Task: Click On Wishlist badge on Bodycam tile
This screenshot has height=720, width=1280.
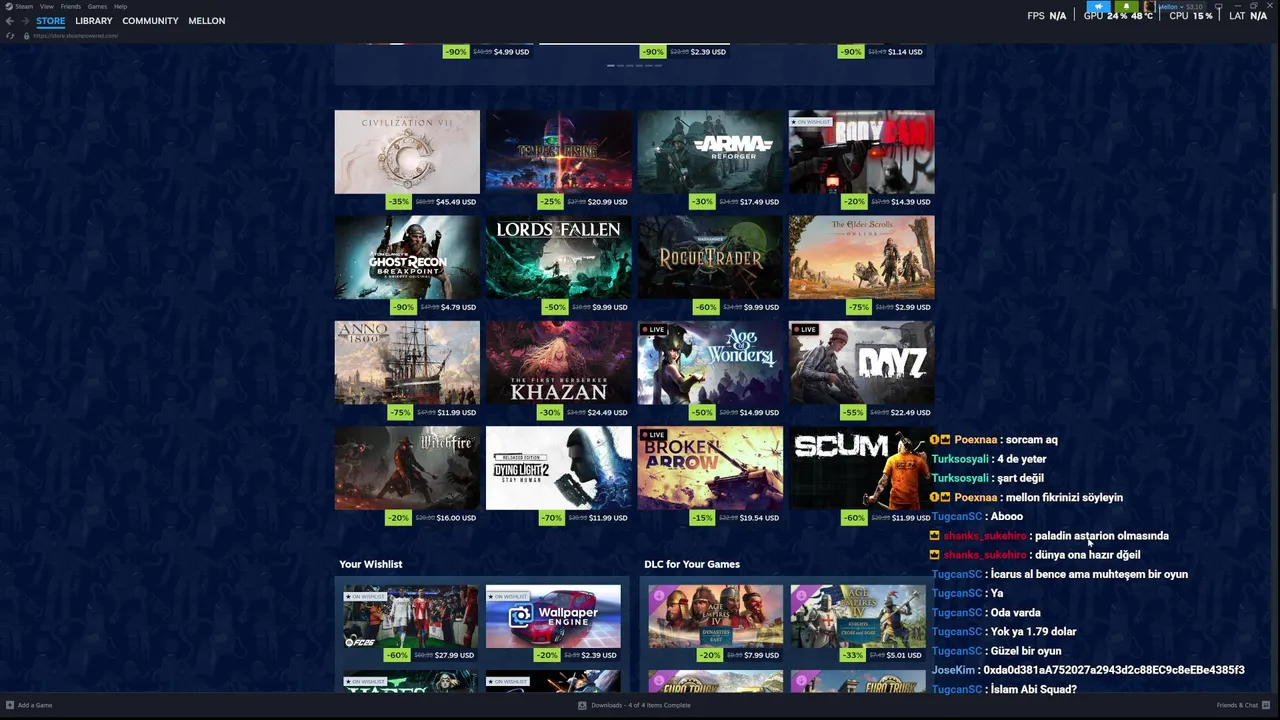Action: point(811,122)
